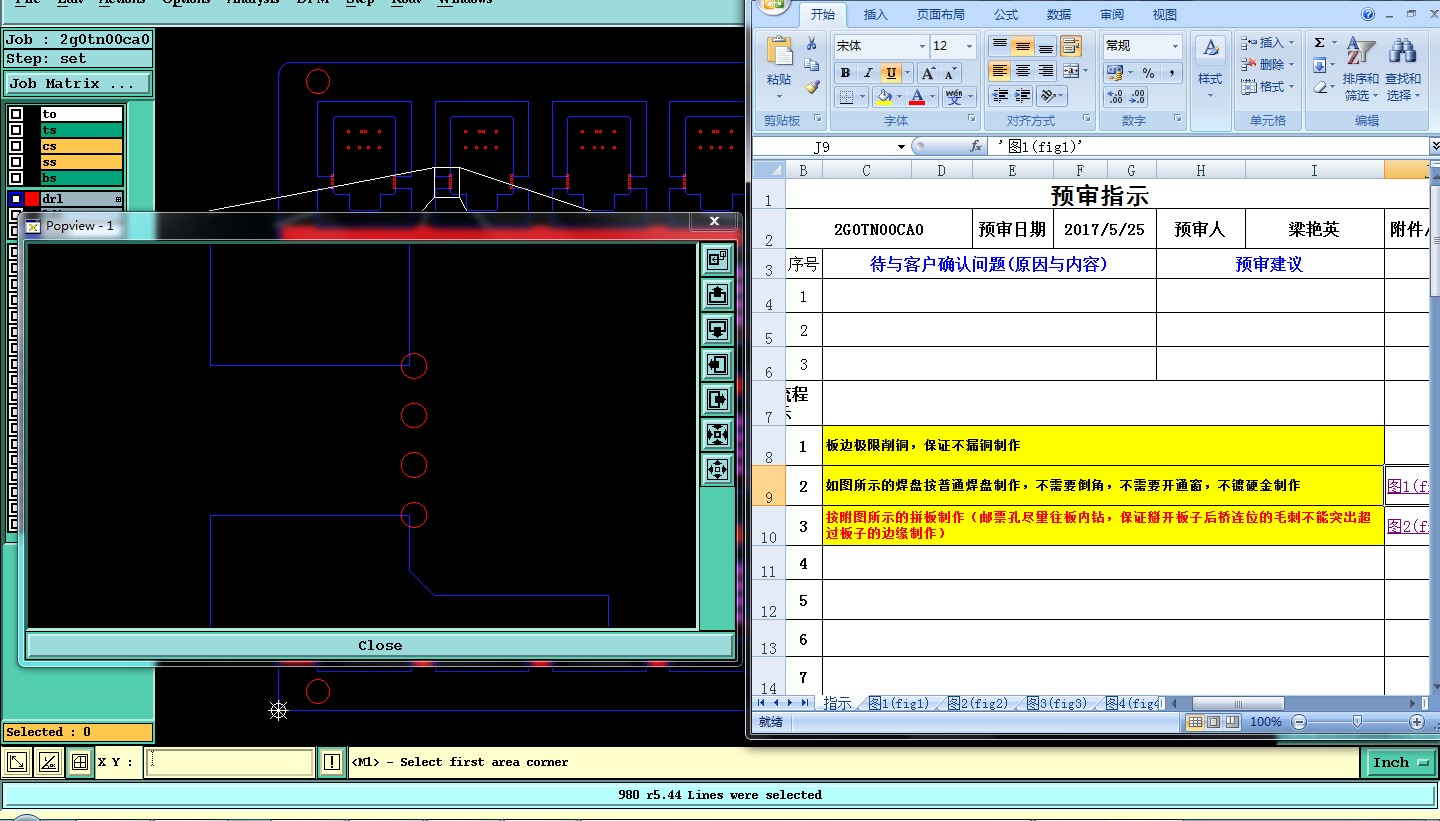This screenshot has width=1440, height=821.
Task: Click Popview pan-right arrow icon
Action: pyautogui.click(x=717, y=399)
